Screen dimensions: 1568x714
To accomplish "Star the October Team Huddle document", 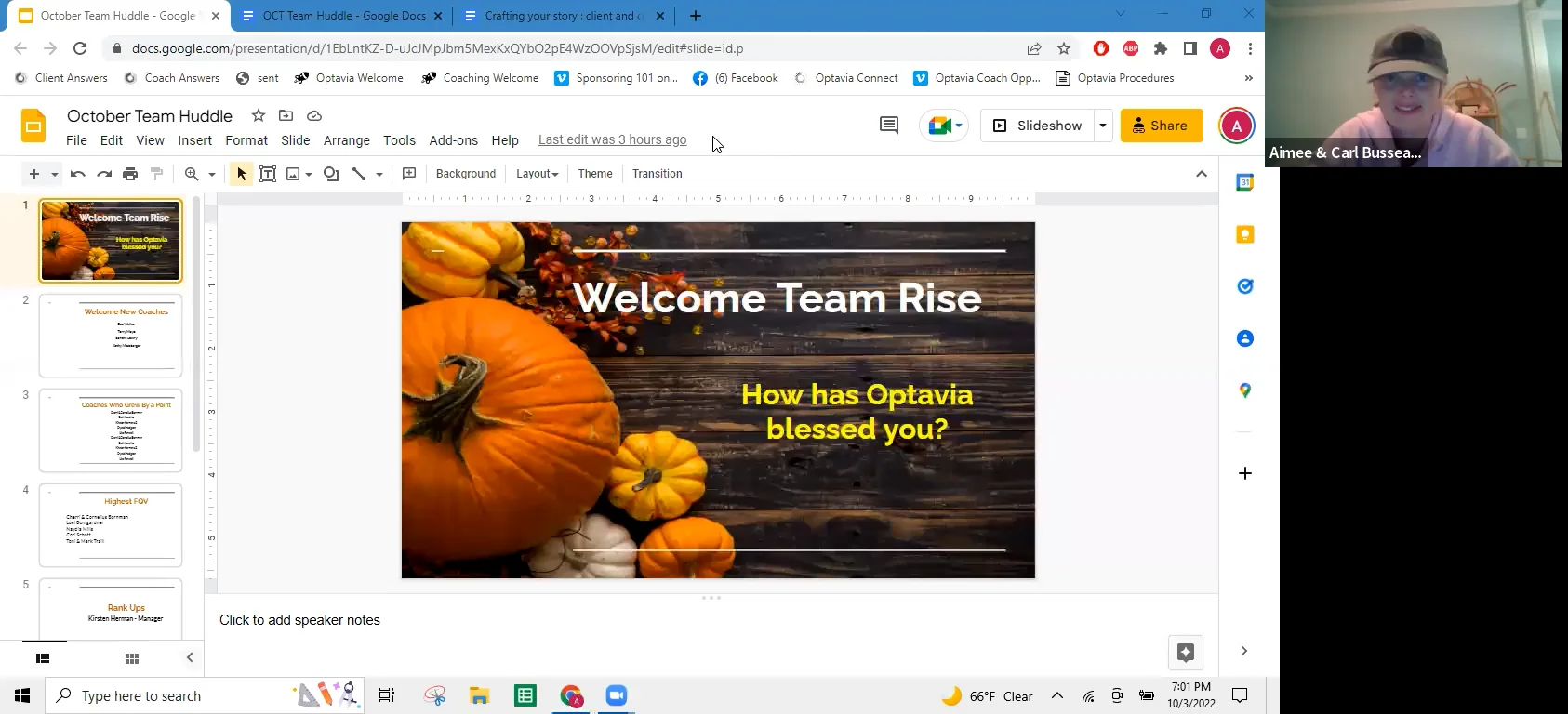I will pos(259,116).
